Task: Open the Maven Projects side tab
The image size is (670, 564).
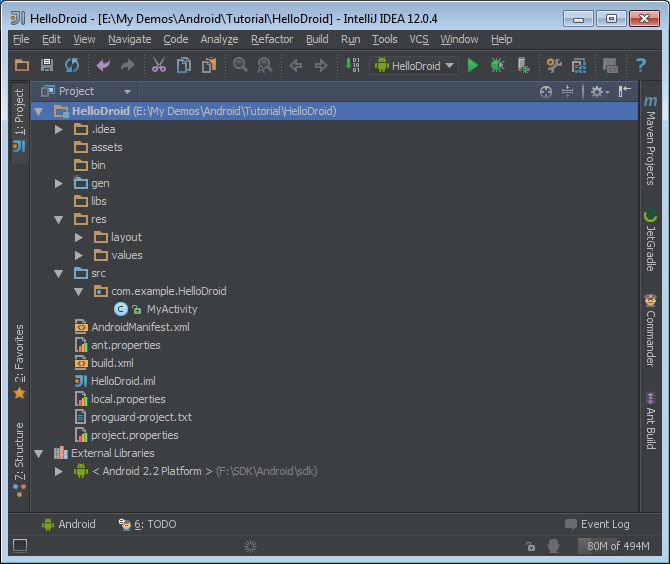Action: pos(650,141)
